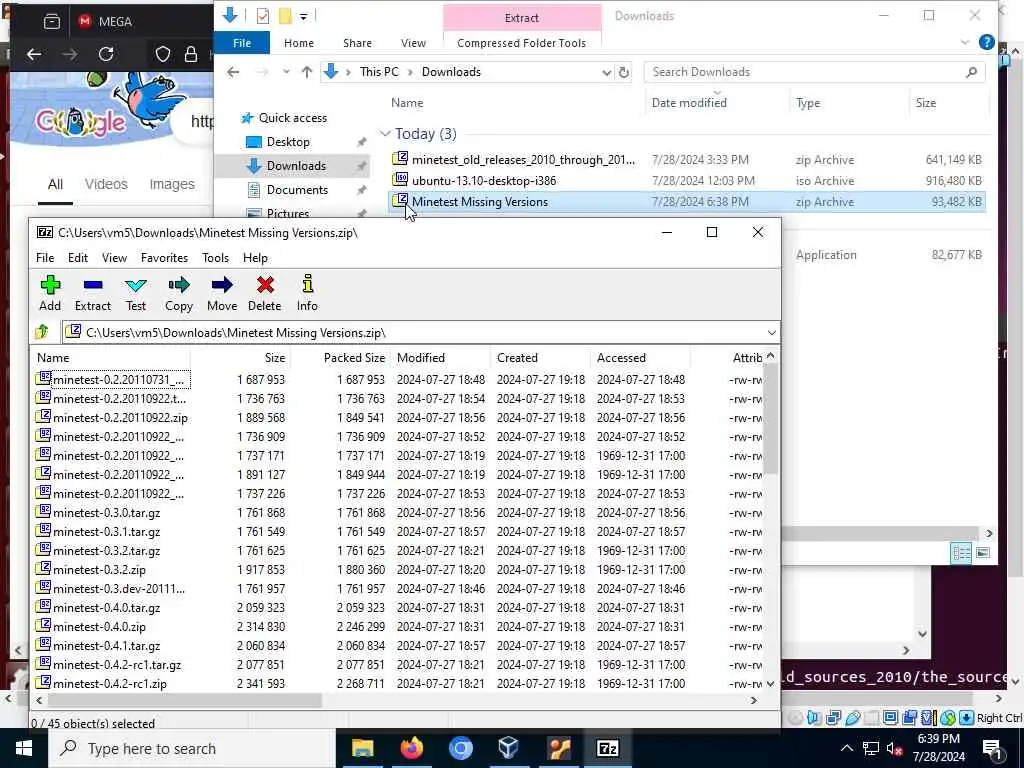Select Desktop in Explorer sidebar
Viewport: 1024px width, 768px height.
pyautogui.click(x=288, y=142)
